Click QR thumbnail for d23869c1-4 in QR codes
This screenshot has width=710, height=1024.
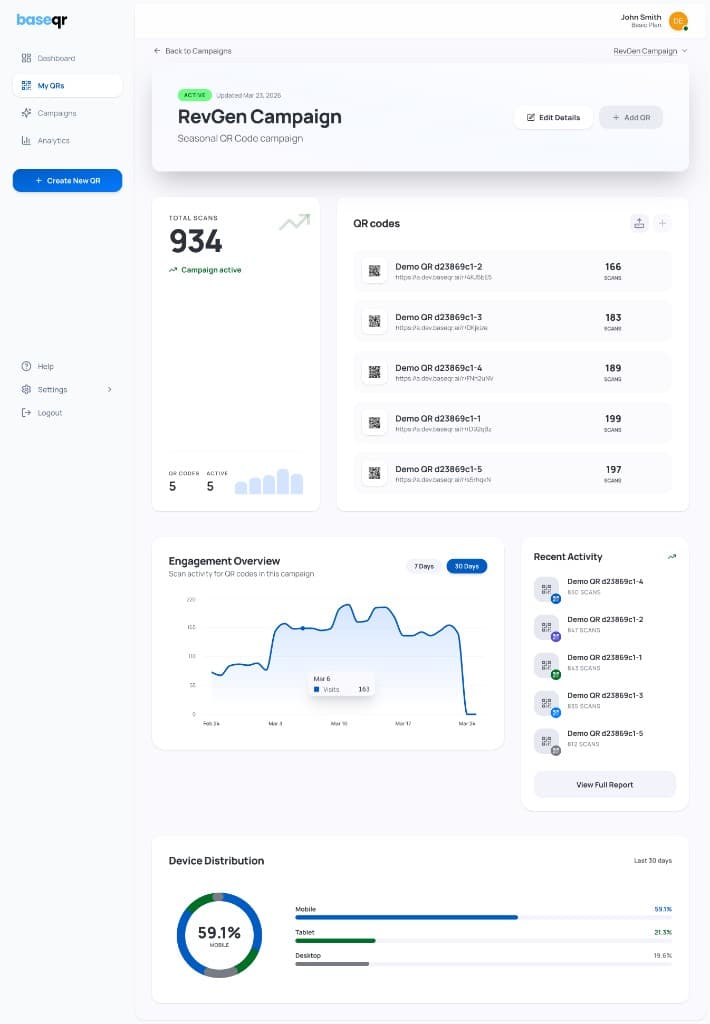374,372
